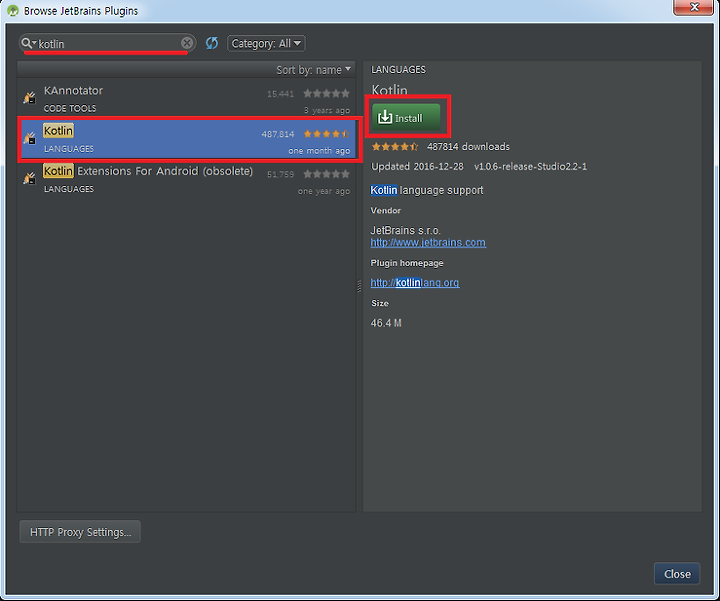Open the http://www.jetbrains.com vendor link

pyautogui.click(x=428, y=242)
